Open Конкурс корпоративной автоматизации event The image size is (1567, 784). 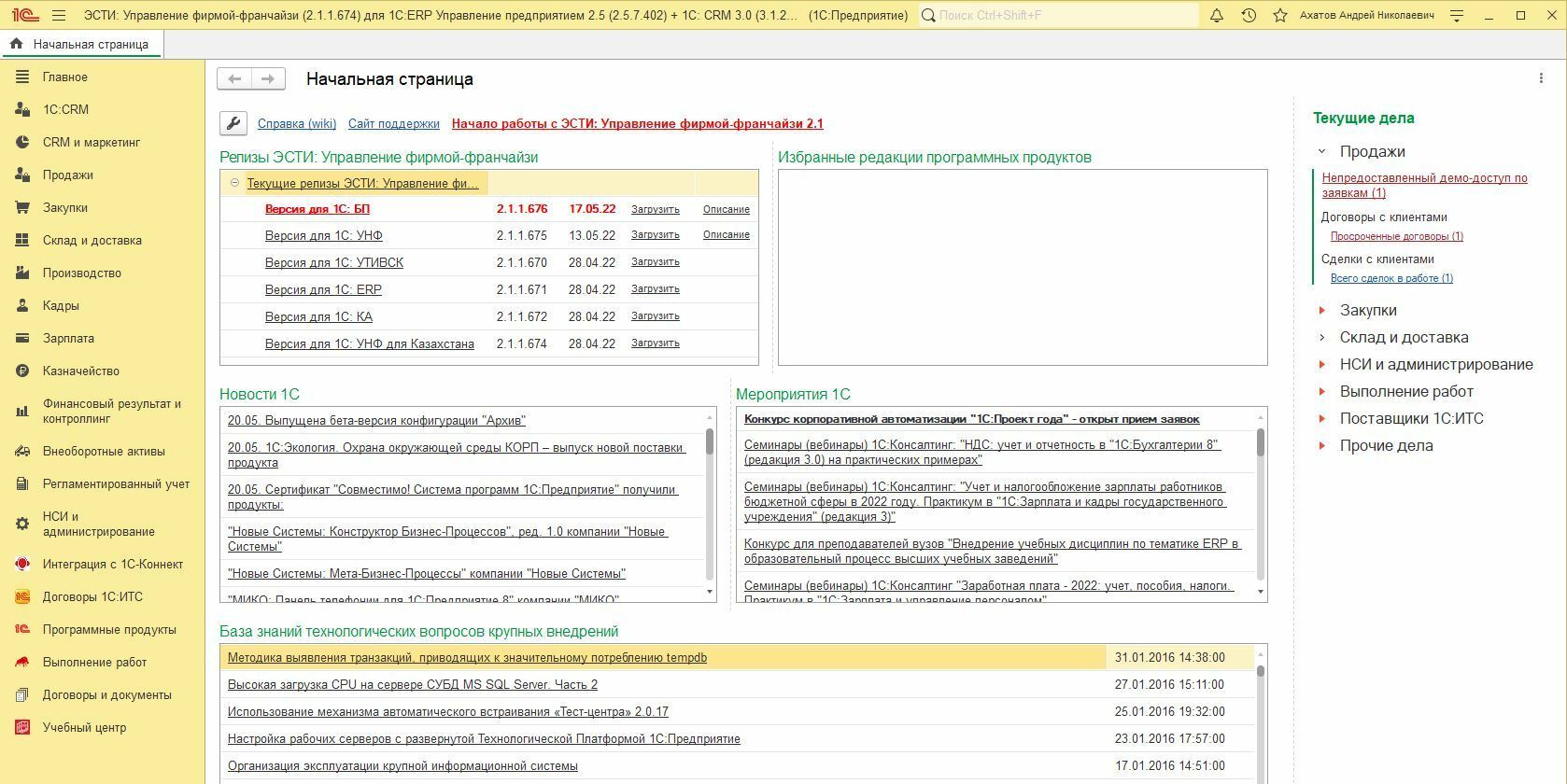972,419
